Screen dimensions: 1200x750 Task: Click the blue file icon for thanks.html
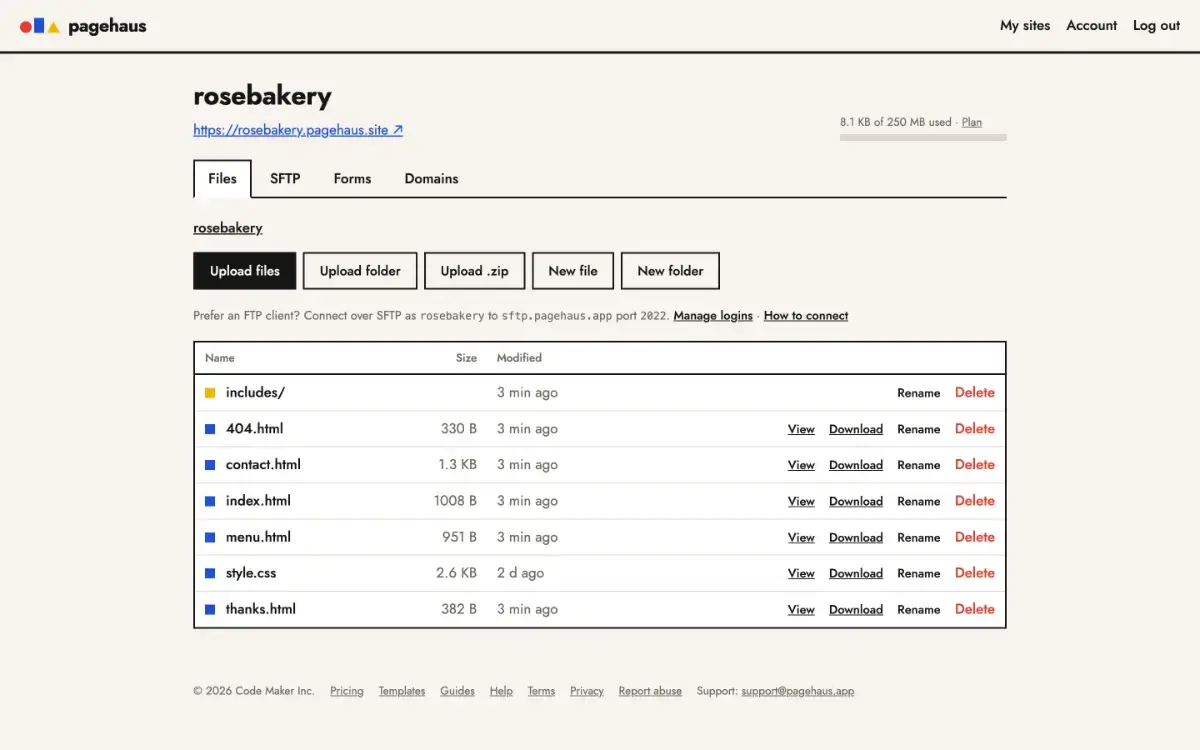(x=210, y=609)
